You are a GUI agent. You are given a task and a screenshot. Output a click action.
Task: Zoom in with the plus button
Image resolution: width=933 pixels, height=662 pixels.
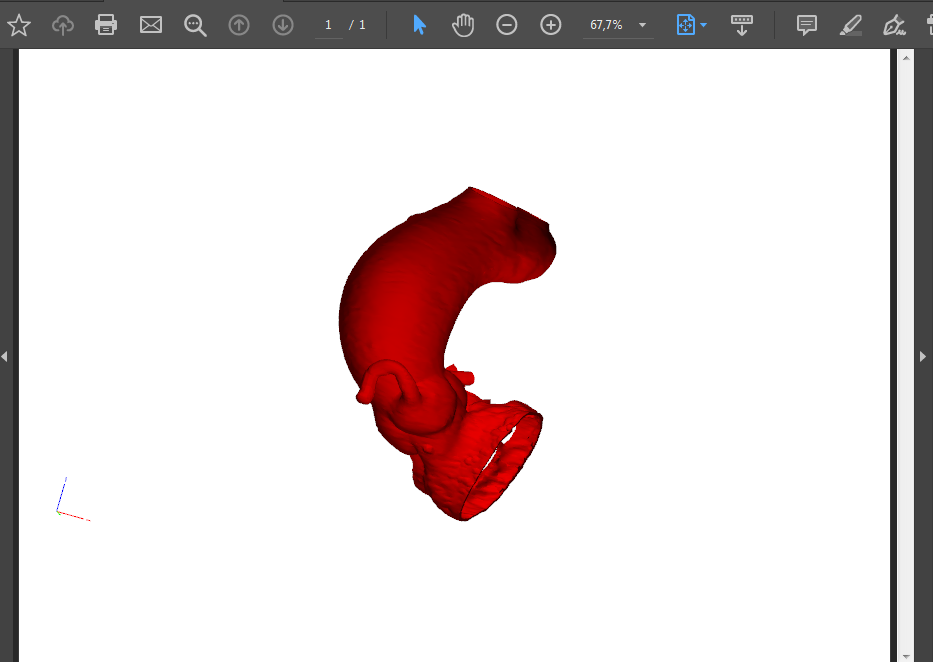click(550, 25)
